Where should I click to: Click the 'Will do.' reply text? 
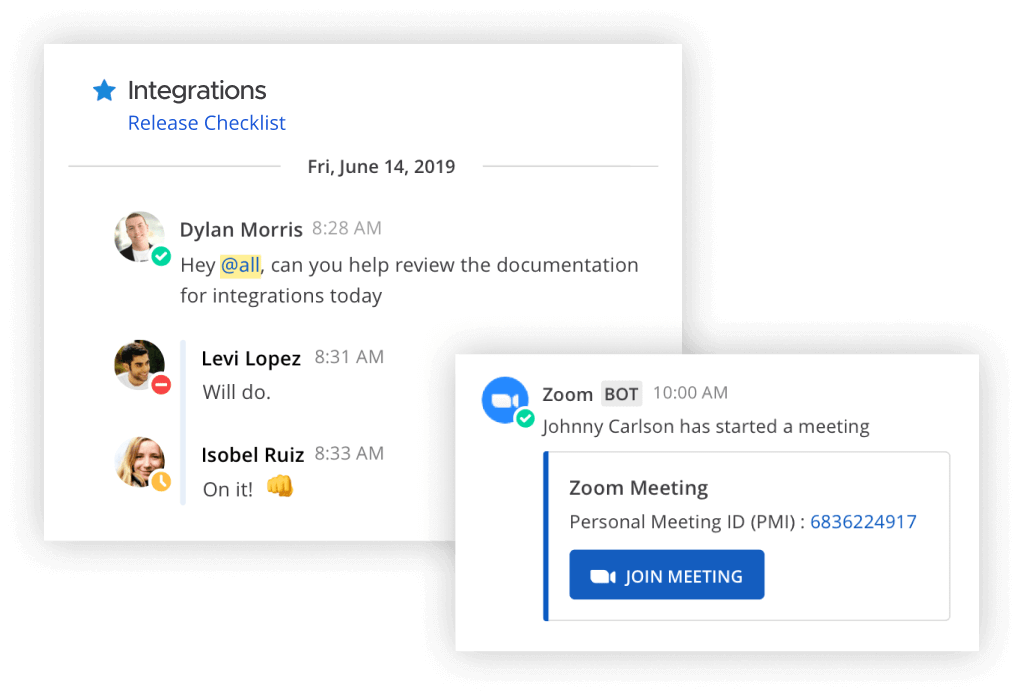tap(236, 392)
